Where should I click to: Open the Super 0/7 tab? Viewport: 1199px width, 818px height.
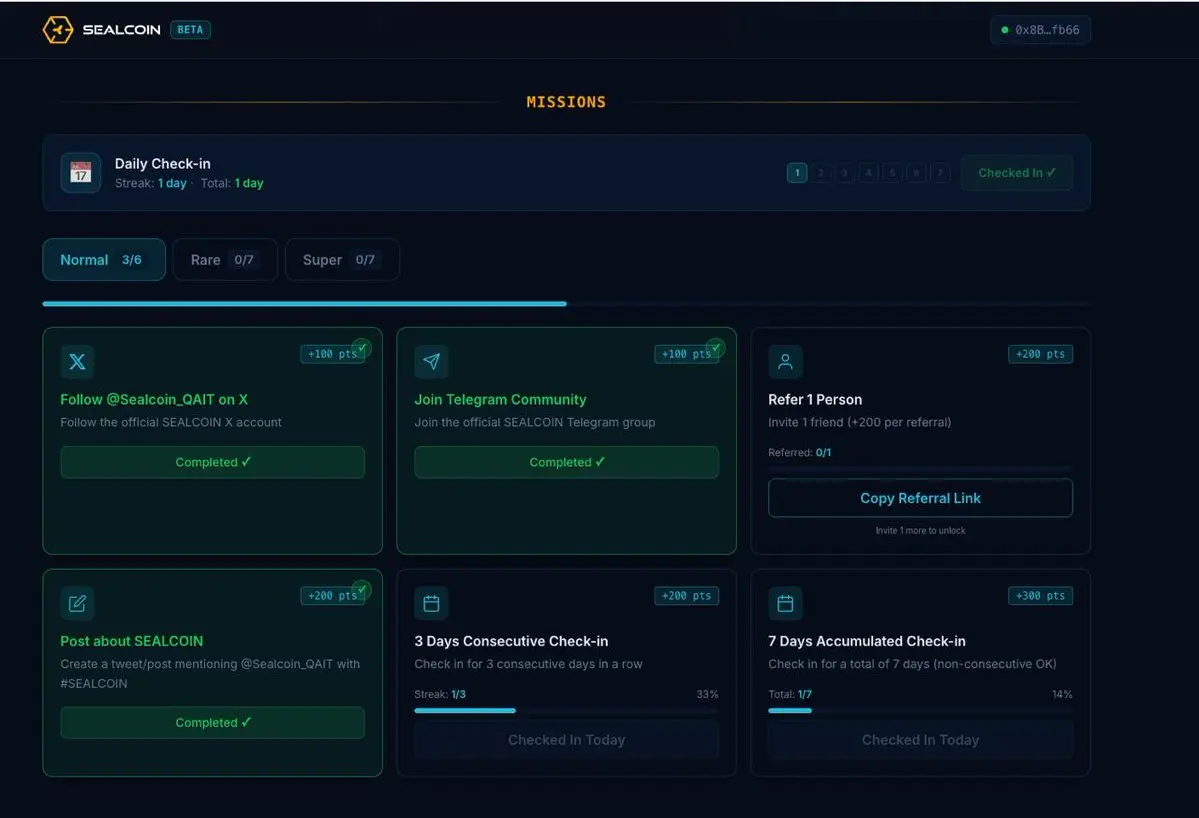[x=342, y=260]
